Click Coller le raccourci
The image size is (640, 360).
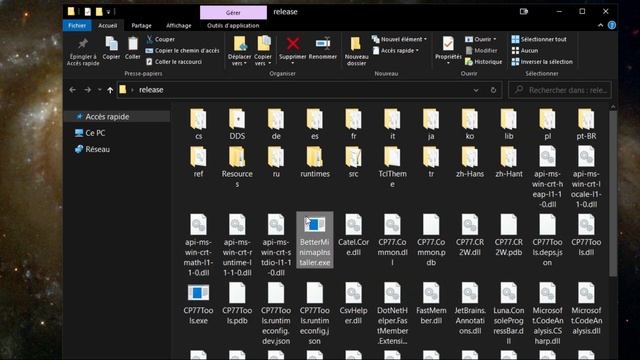tap(174, 62)
